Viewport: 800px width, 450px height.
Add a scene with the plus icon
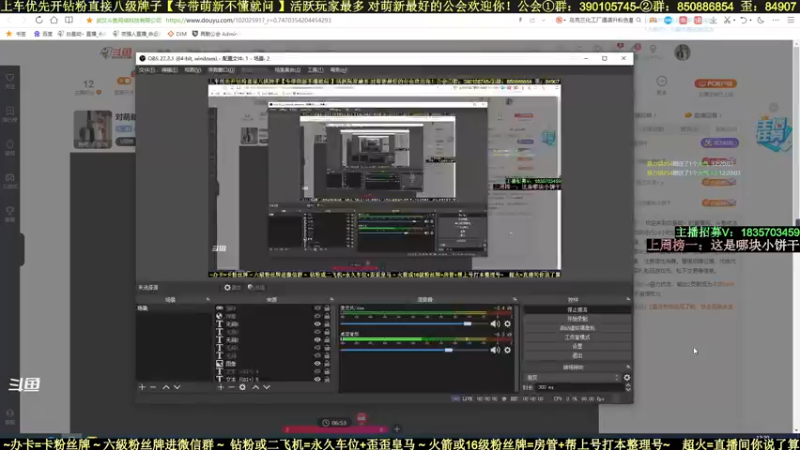coord(142,387)
